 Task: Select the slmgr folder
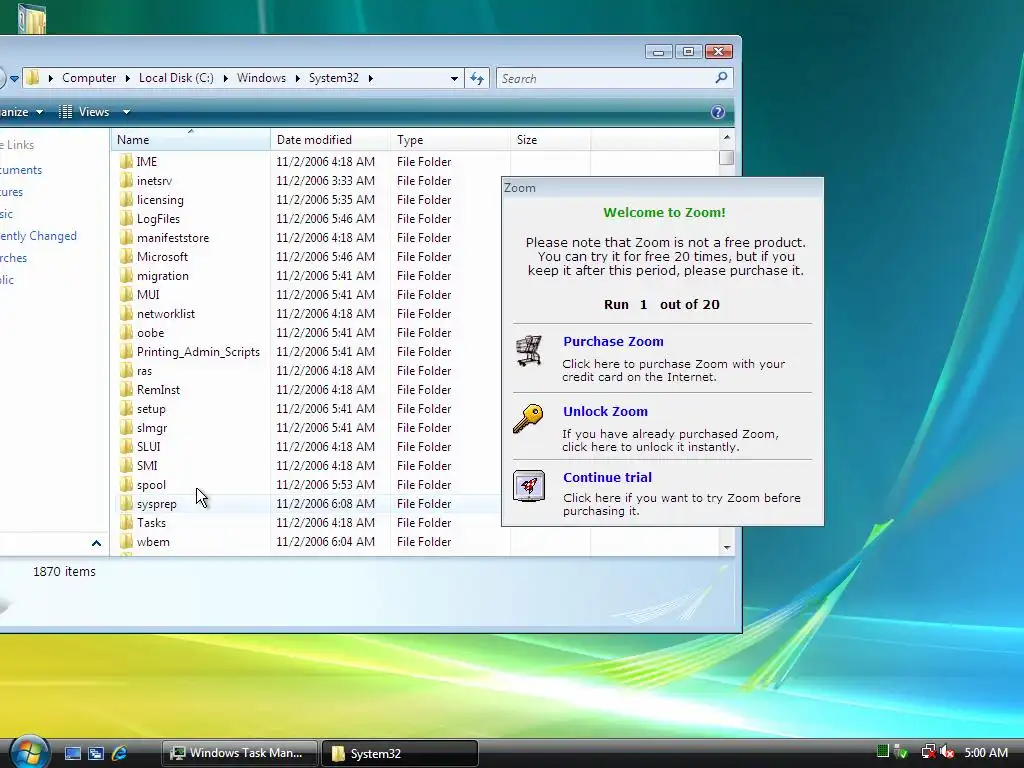[152, 428]
